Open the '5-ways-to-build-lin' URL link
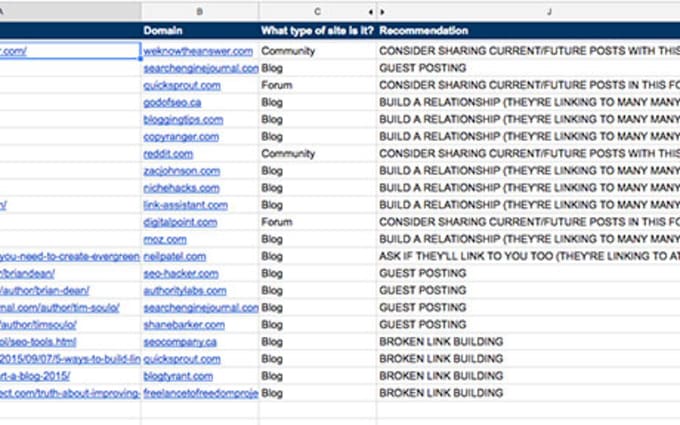This screenshot has height=425, width=680. [x=70, y=359]
